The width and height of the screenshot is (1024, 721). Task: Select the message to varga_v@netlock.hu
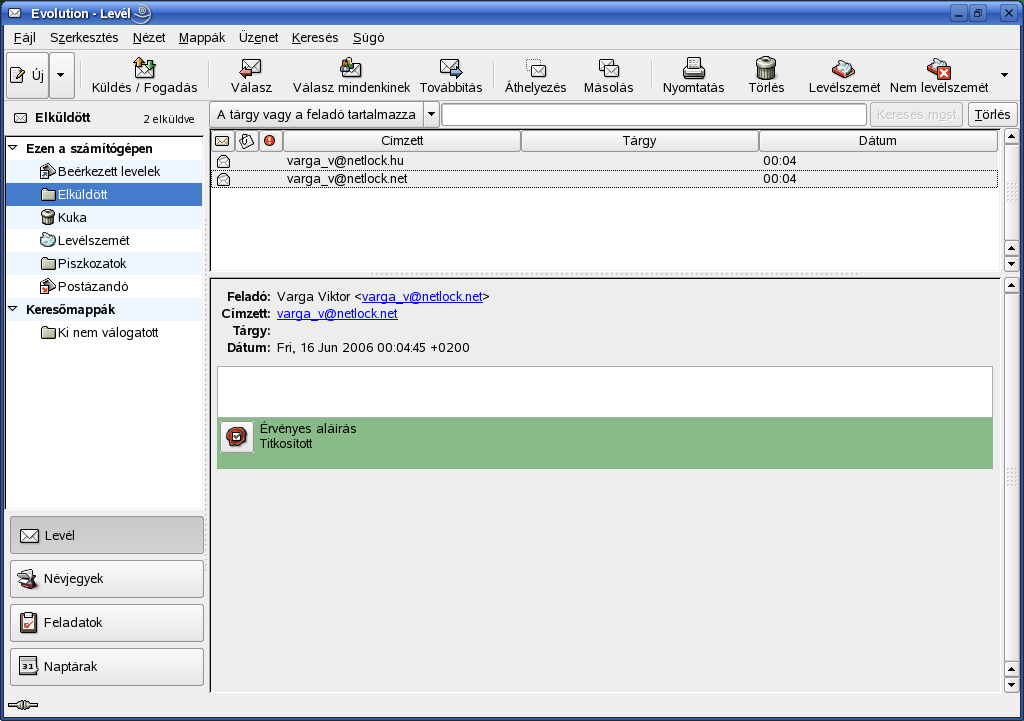tap(604, 161)
